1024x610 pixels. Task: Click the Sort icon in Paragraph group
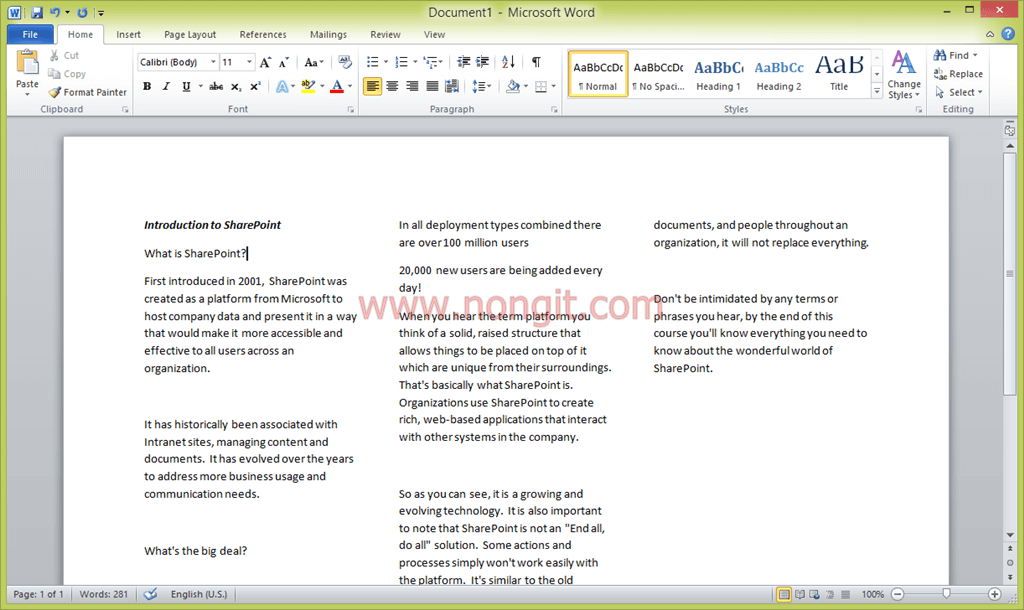(508, 62)
